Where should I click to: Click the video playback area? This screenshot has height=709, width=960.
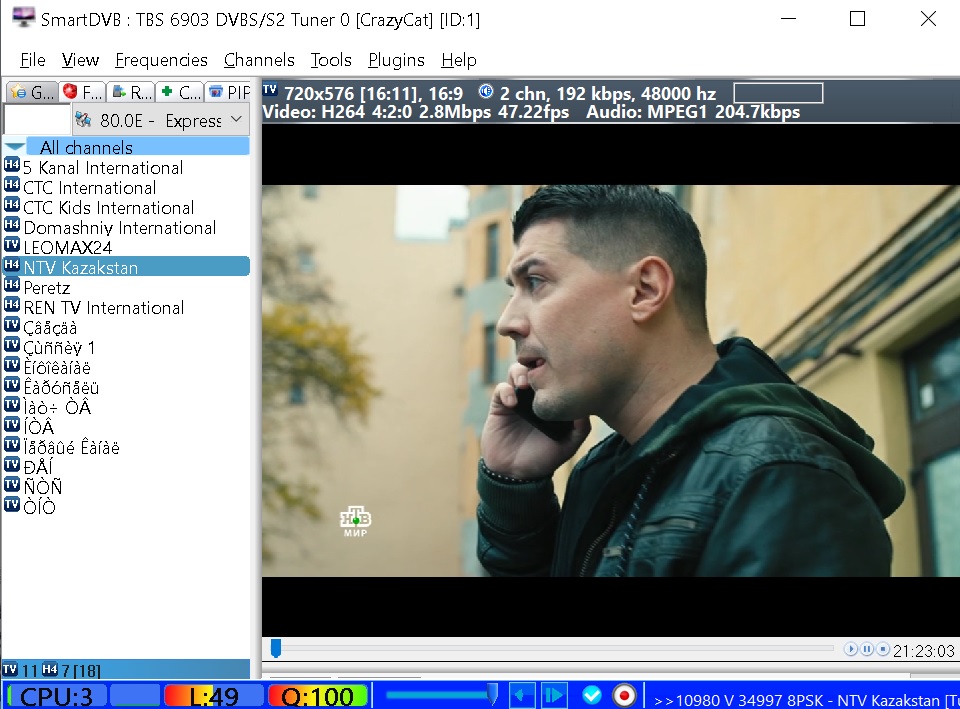610,380
